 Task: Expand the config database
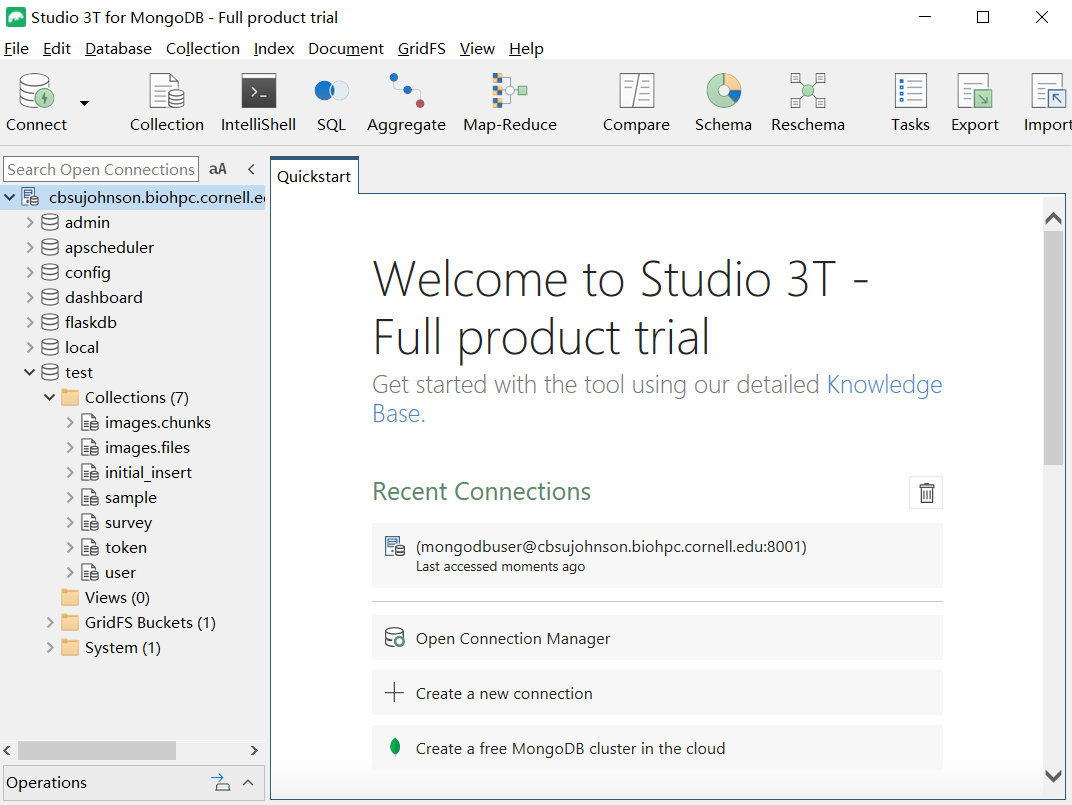(x=29, y=272)
